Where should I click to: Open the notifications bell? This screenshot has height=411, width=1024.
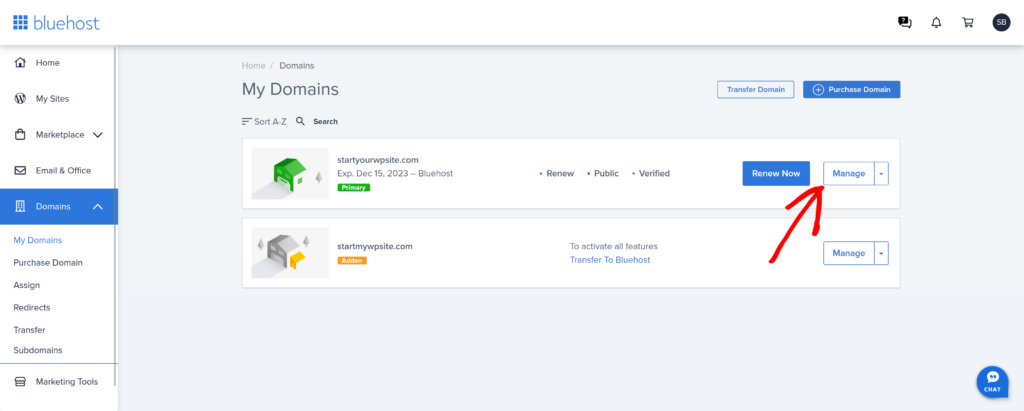936,22
